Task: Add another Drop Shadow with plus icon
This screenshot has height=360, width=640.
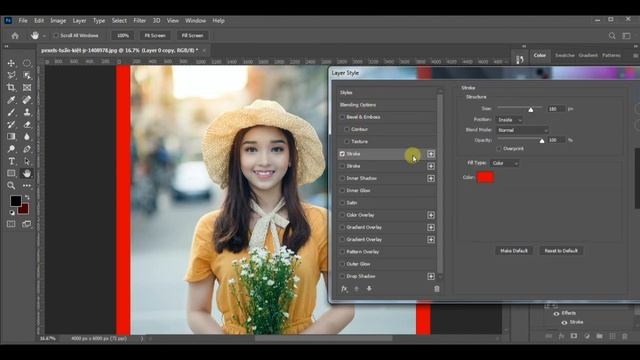Action: pyautogui.click(x=431, y=276)
